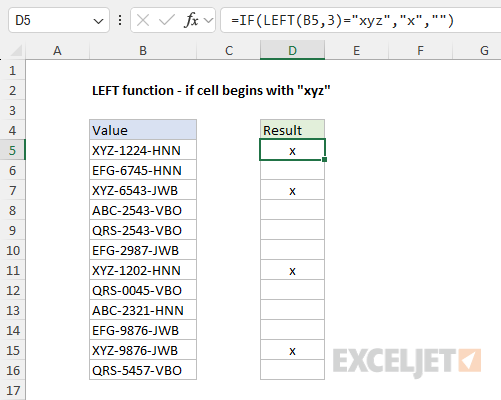Click the Value header cell
The image size is (501, 400).
pyautogui.click(x=143, y=130)
